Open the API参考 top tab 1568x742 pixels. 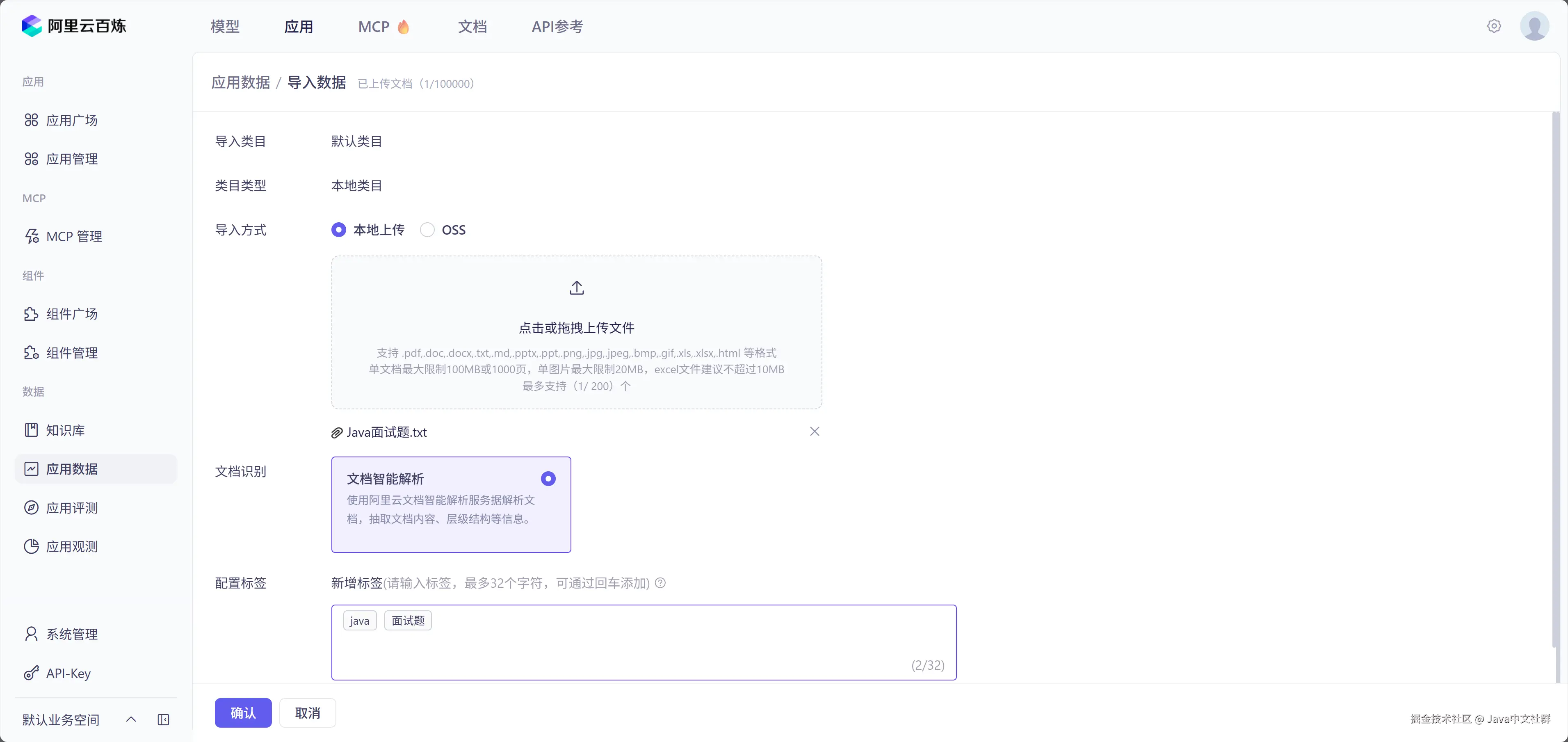pyautogui.click(x=557, y=27)
